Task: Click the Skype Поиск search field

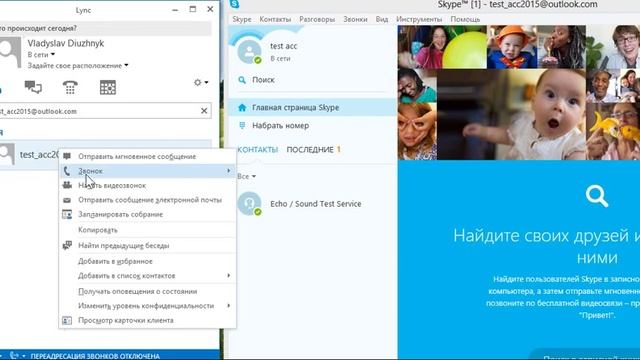Action: 313,80
